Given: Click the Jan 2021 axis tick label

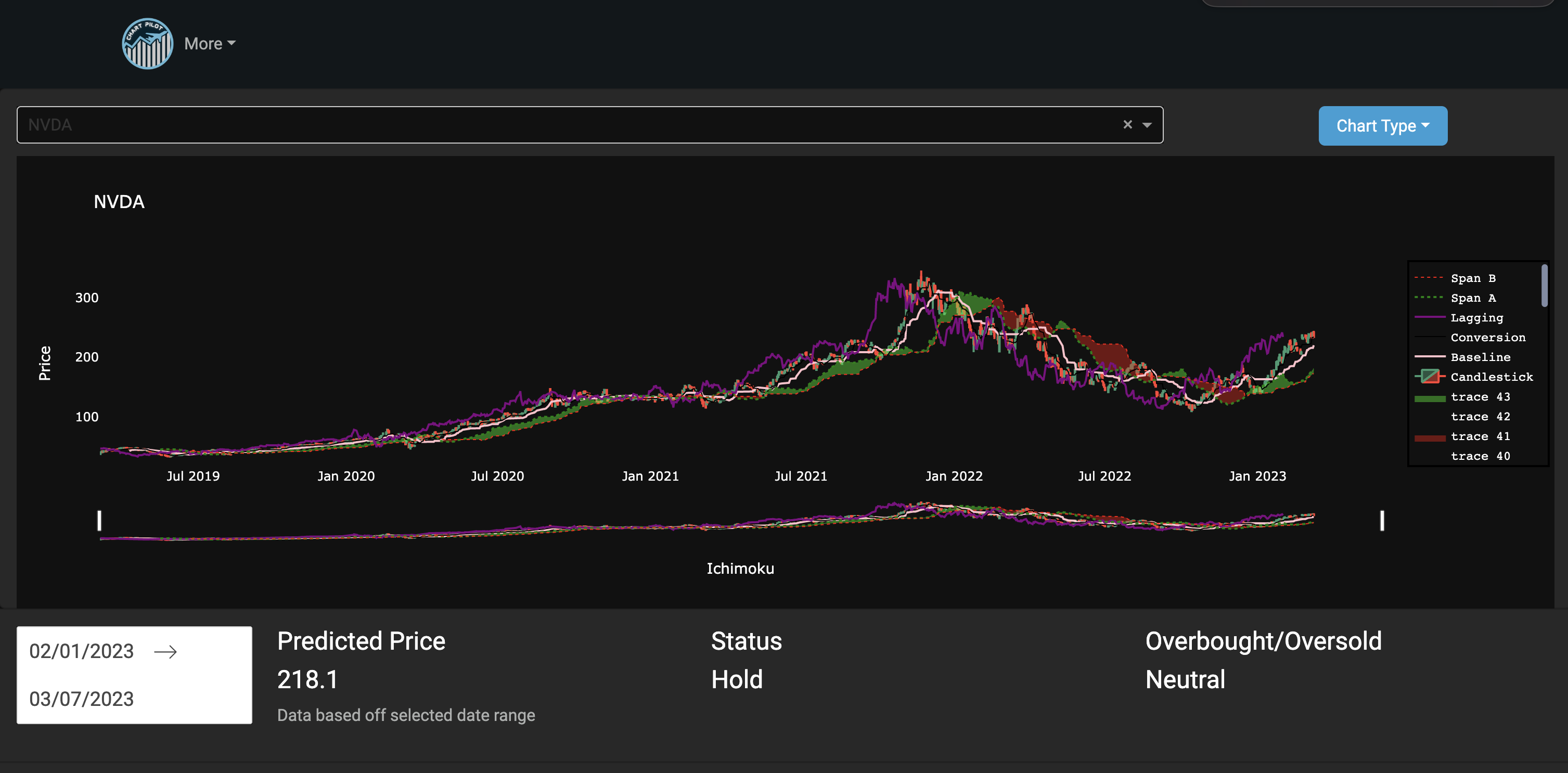Looking at the screenshot, I should [x=650, y=476].
